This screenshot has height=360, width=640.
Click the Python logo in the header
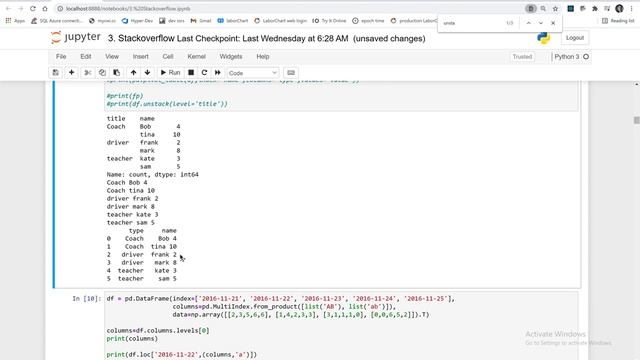pyautogui.click(x=543, y=38)
